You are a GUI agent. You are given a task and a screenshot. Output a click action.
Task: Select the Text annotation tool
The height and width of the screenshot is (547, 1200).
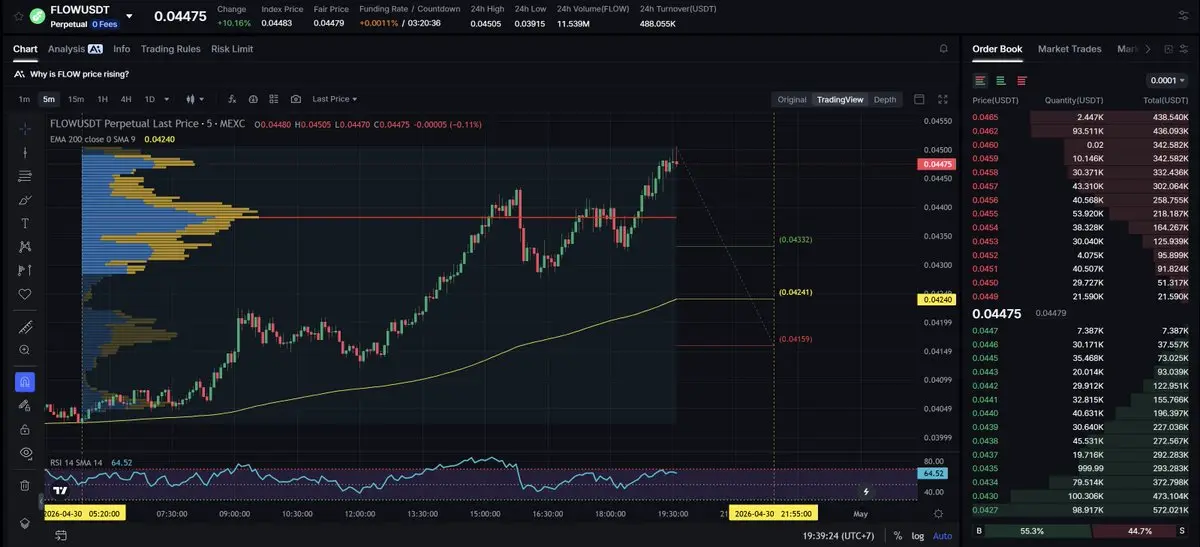[x=25, y=223]
